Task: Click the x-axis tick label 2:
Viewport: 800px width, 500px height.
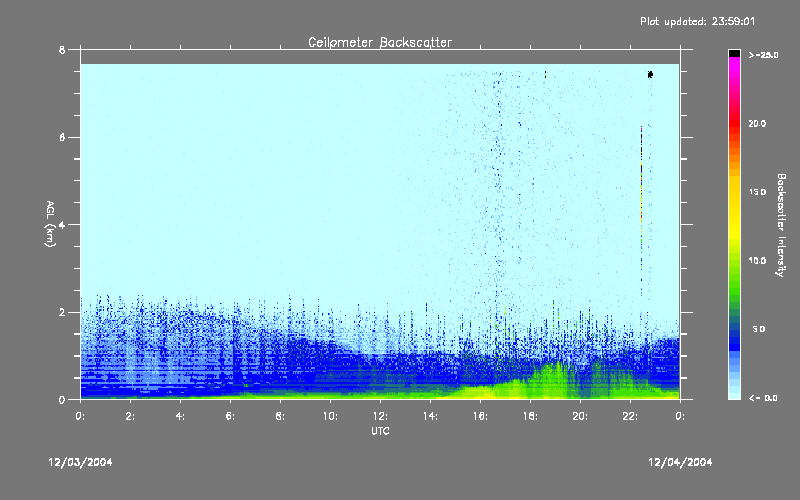Action: point(130,416)
